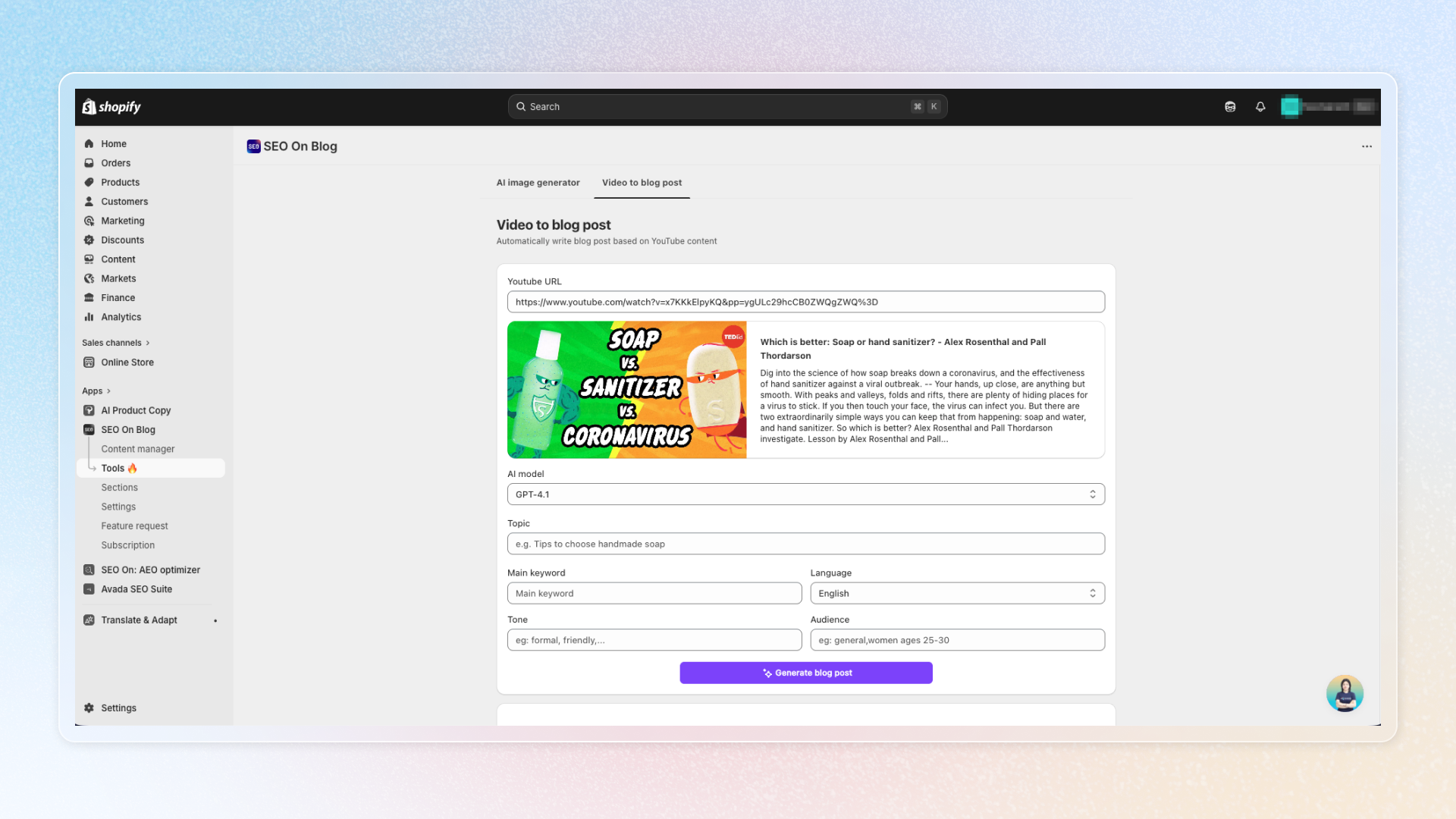This screenshot has height=819, width=1456.
Task: Click the Analytics bar chart icon
Action: point(89,317)
